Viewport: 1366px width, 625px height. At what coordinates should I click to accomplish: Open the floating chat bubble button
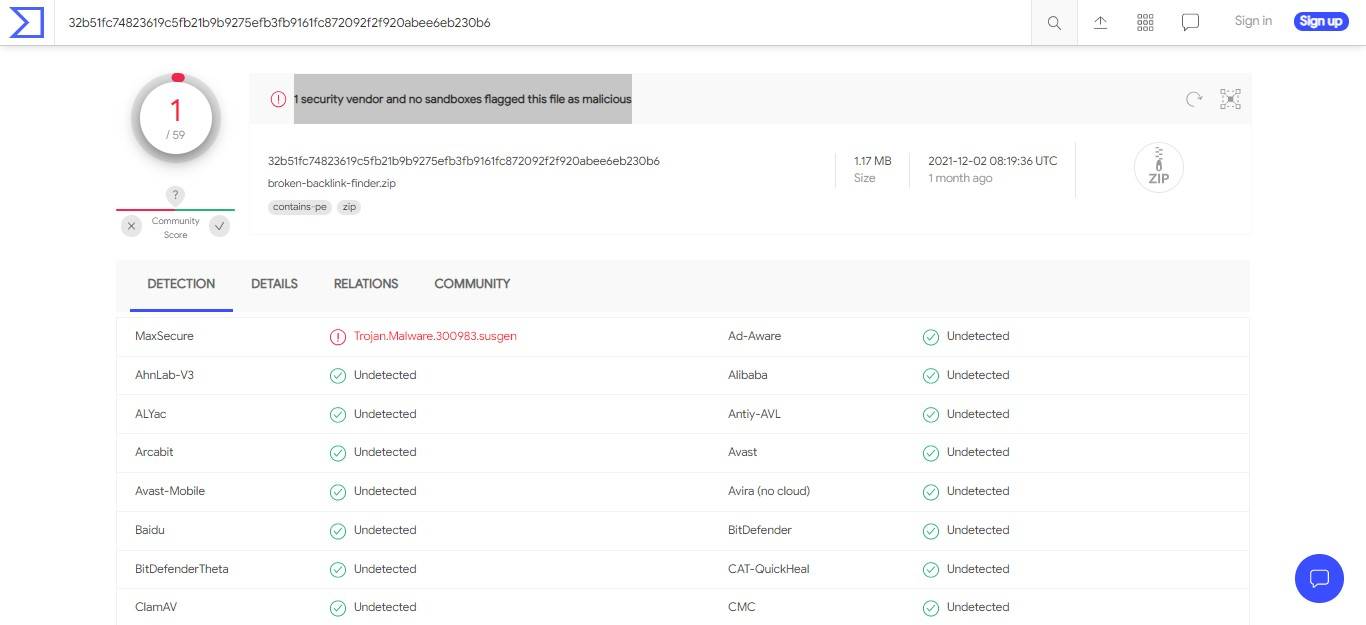pos(1319,578)
